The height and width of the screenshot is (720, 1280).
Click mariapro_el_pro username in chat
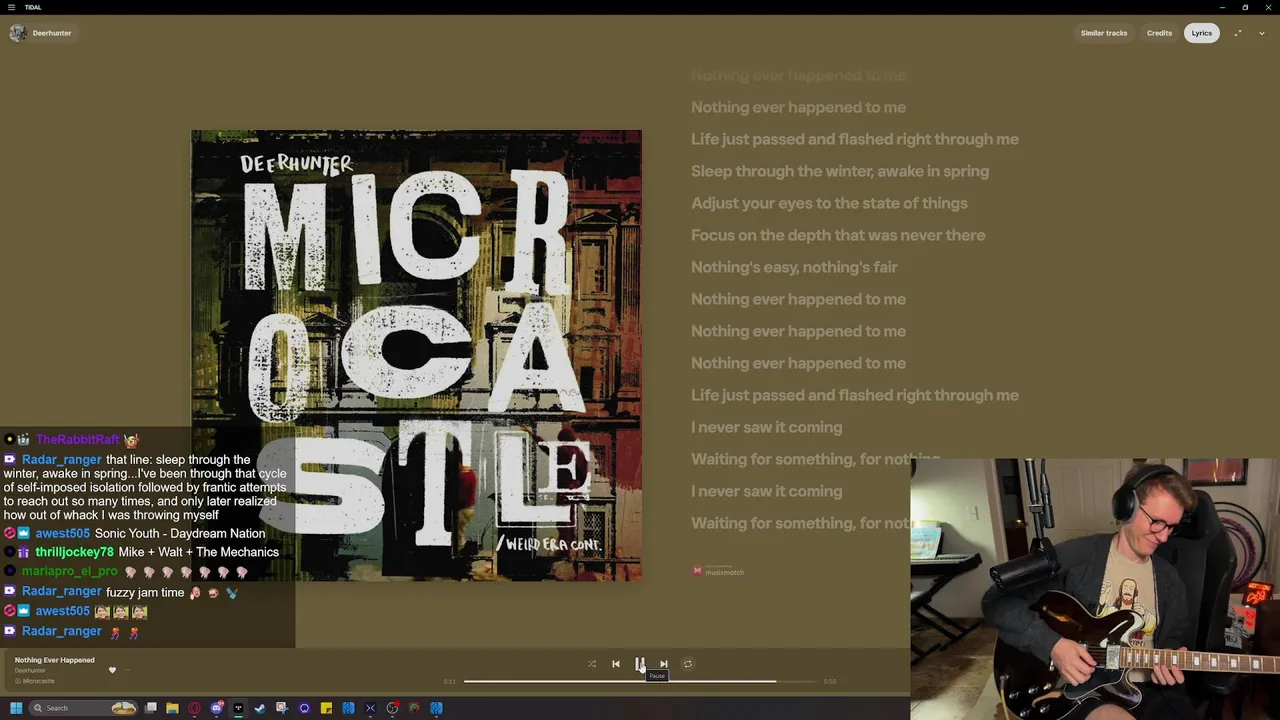(70, 571)
